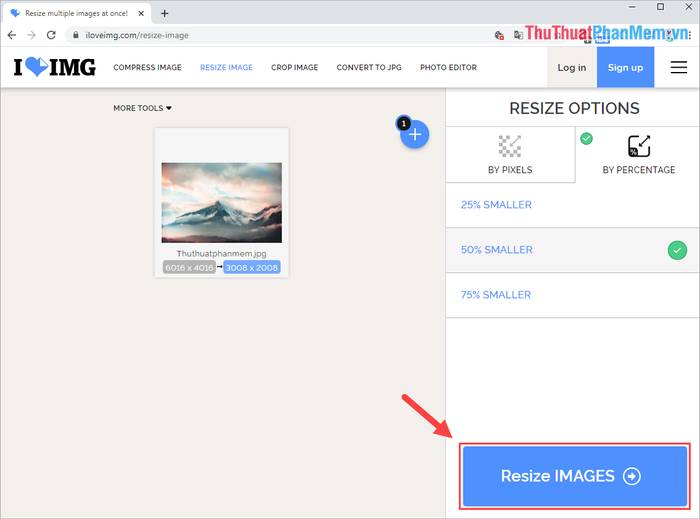This screenshot has height=519, width=700.
Task: Expand the MORE TOOLS dropdown
Action: click(142, 108)
